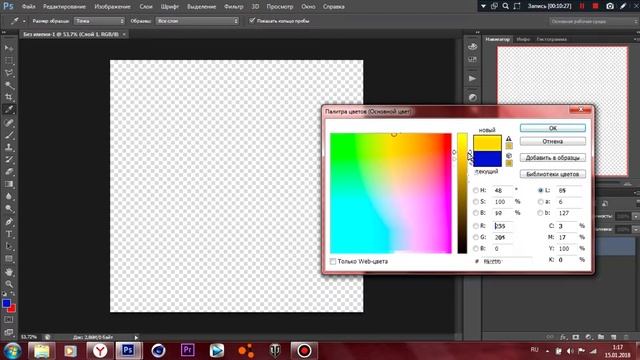Select the Dodge tool

[9, 209]
